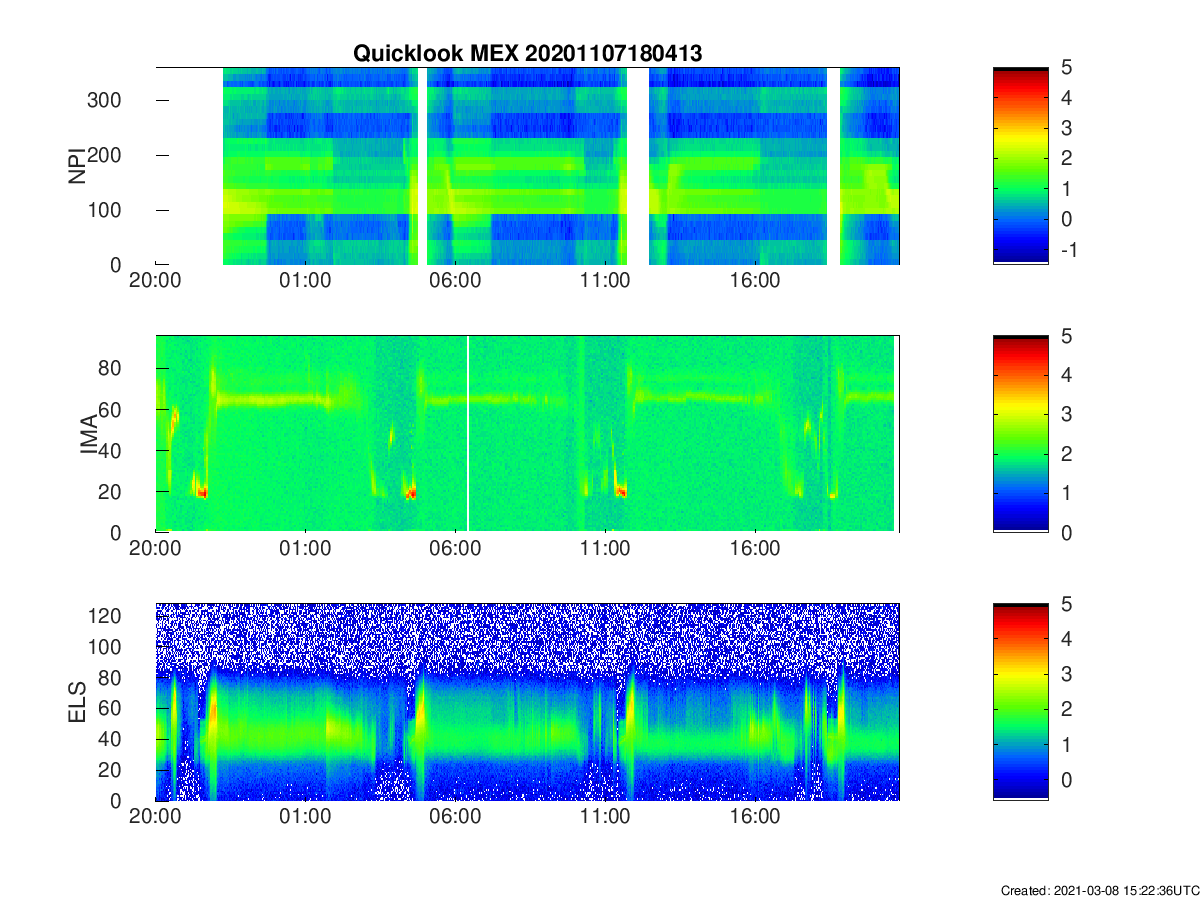
Task: Click the "01:00" time label under the ELS plot
Action: [x=305, y=817]
